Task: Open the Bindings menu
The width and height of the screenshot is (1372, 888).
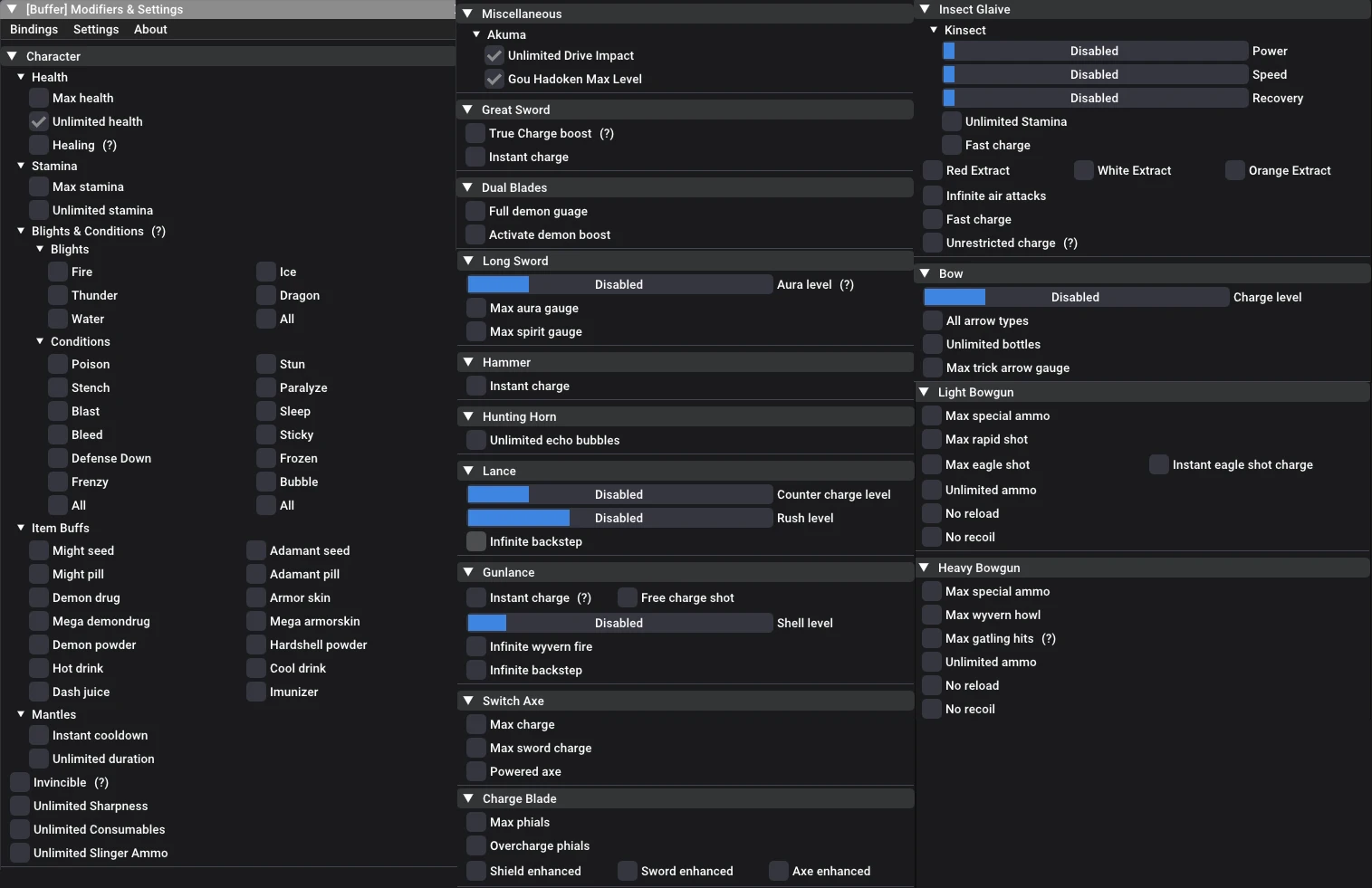Action: (x=34, y=29)
